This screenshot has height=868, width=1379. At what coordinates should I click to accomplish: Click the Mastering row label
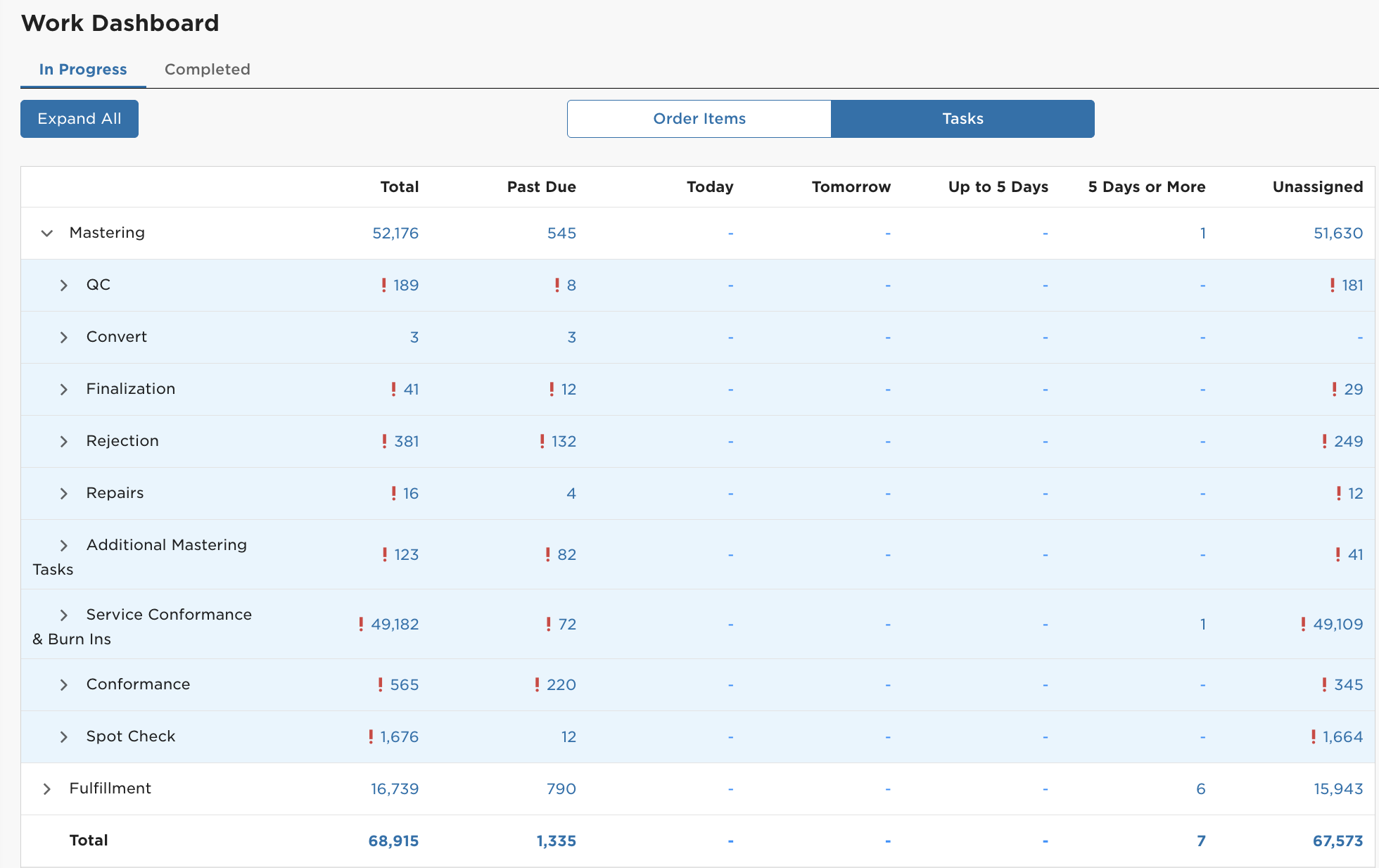point(107,233)
